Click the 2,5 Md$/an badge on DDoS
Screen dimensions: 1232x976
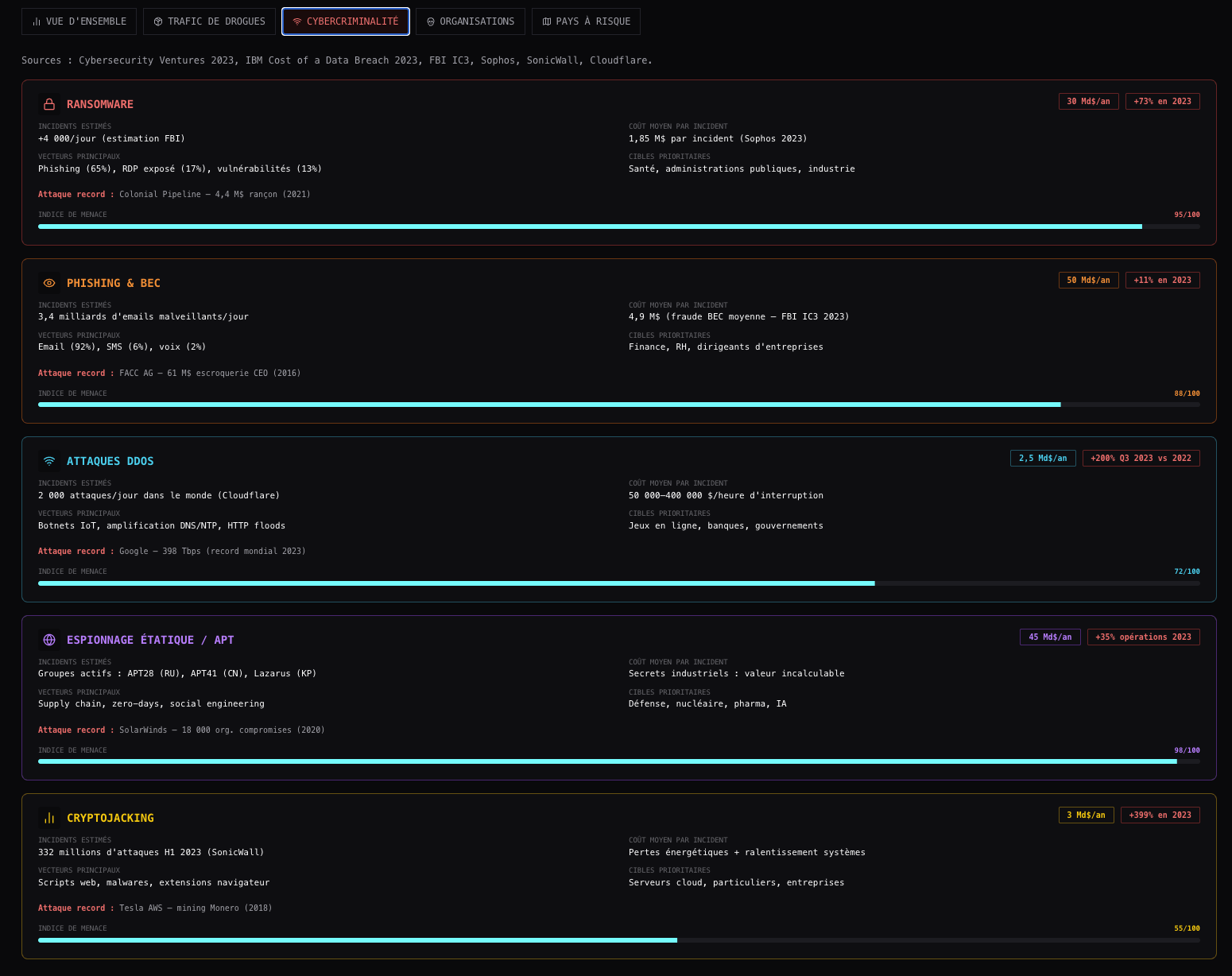pyautogui.click(x=1043, y=458)
